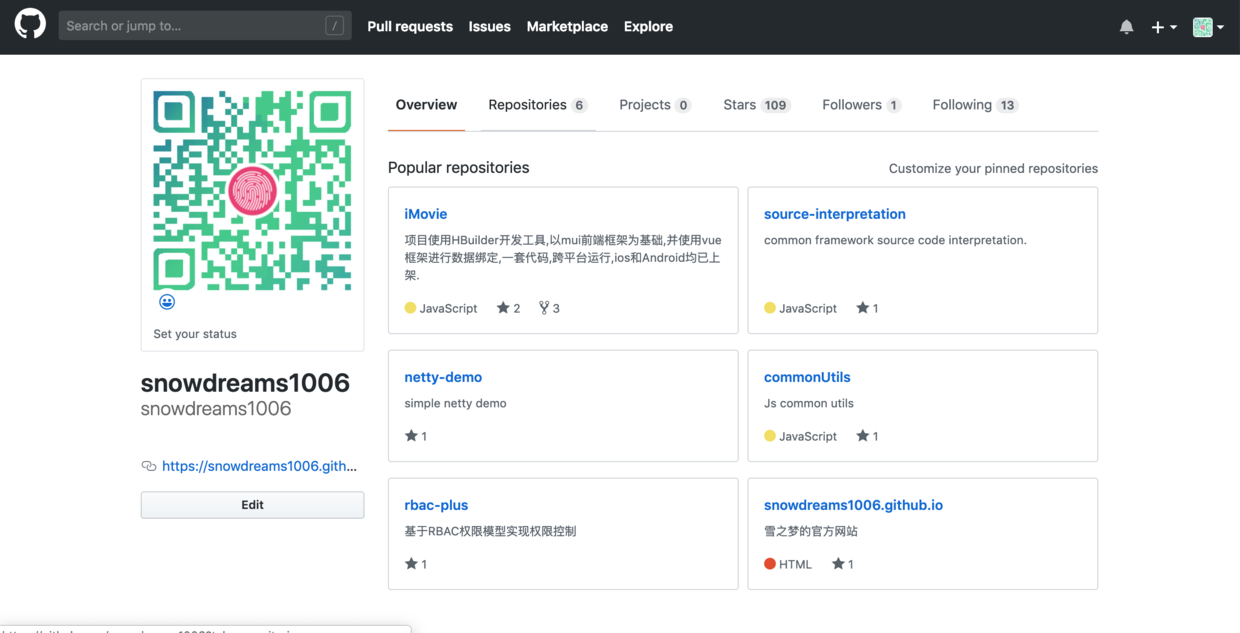Image resolution: width=1240 pixels, height=633 pixels.
Task: Click 'common framework source code interpretation' text
Action: [895, 240]
